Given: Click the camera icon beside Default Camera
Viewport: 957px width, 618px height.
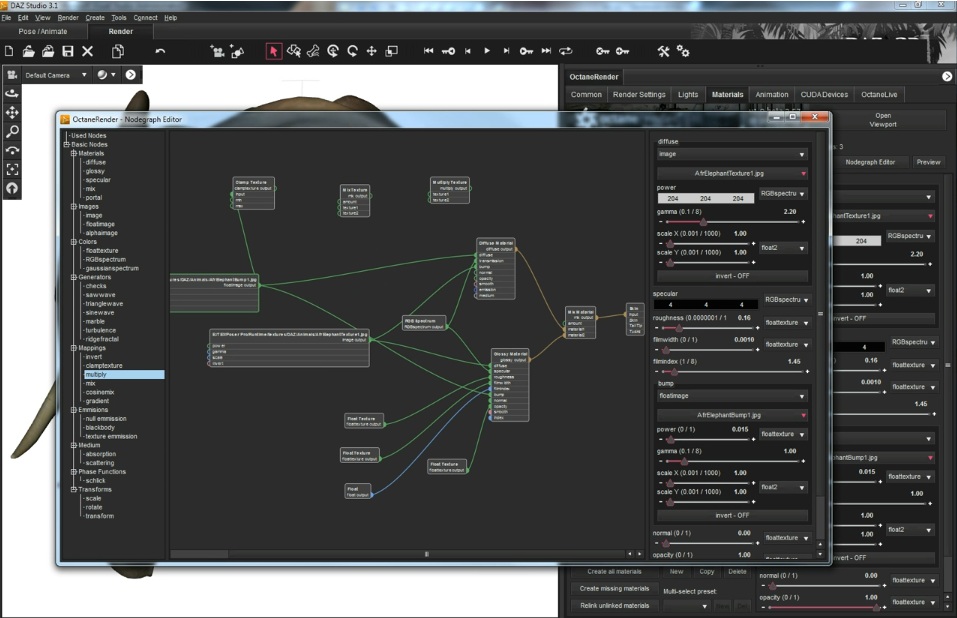Looking at the screenshot, I should [12, 75].
